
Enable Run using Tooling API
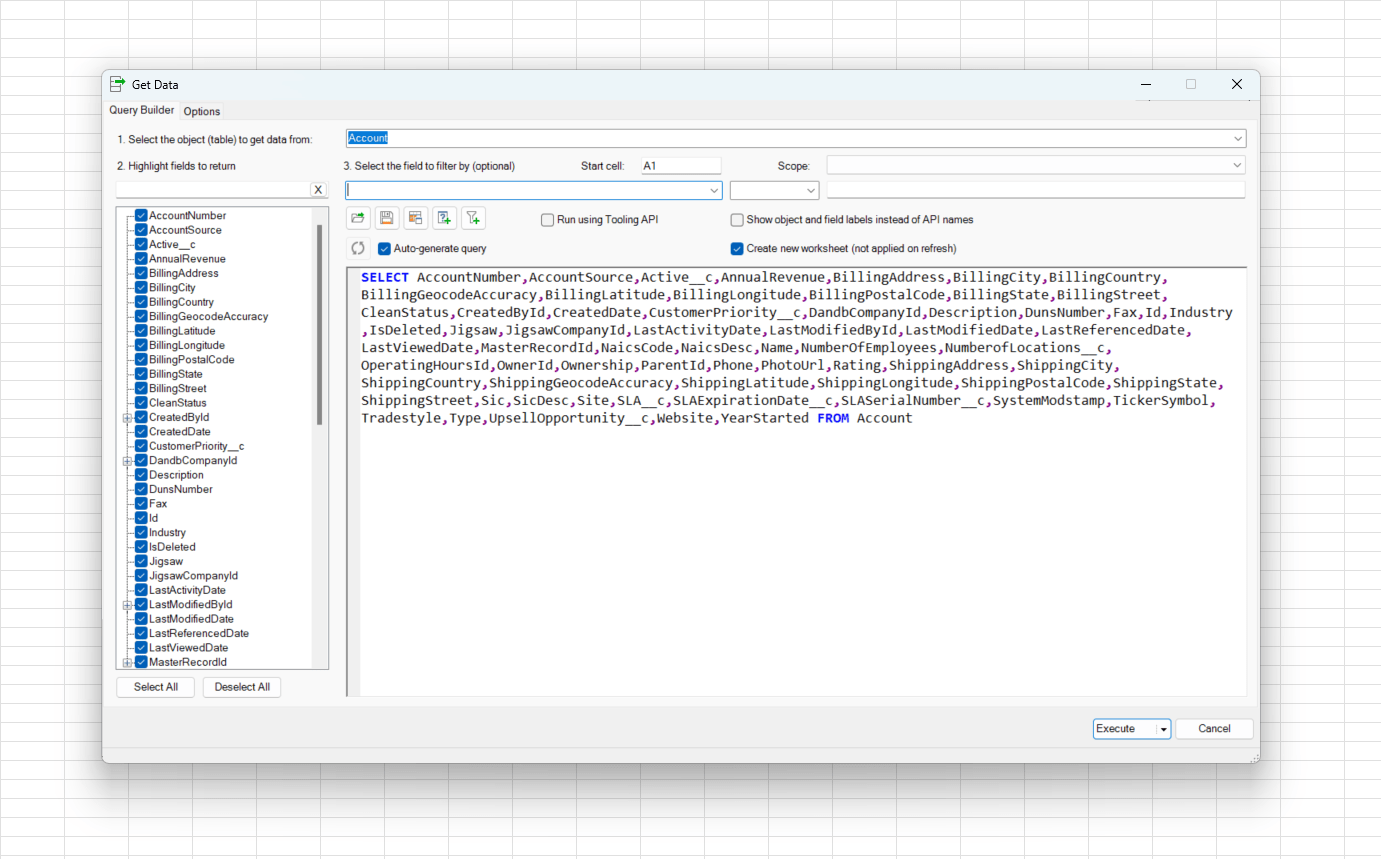click(x=547, y=219)
